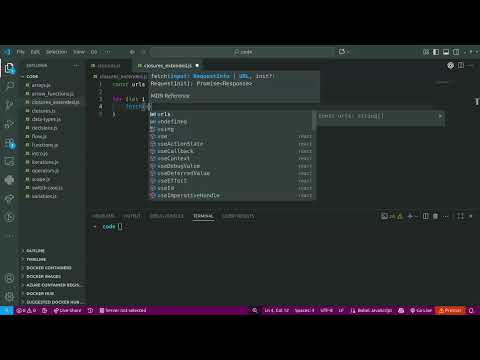Open the Extensions view with update badge

click(x=9, y=143)
